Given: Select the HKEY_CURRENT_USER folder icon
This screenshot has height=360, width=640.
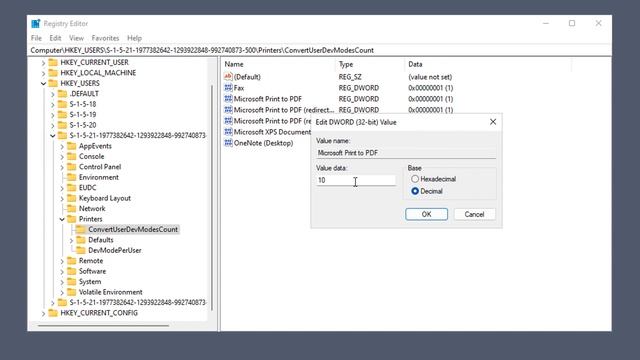Looking at the screenshot, I should tap(53, 62).
